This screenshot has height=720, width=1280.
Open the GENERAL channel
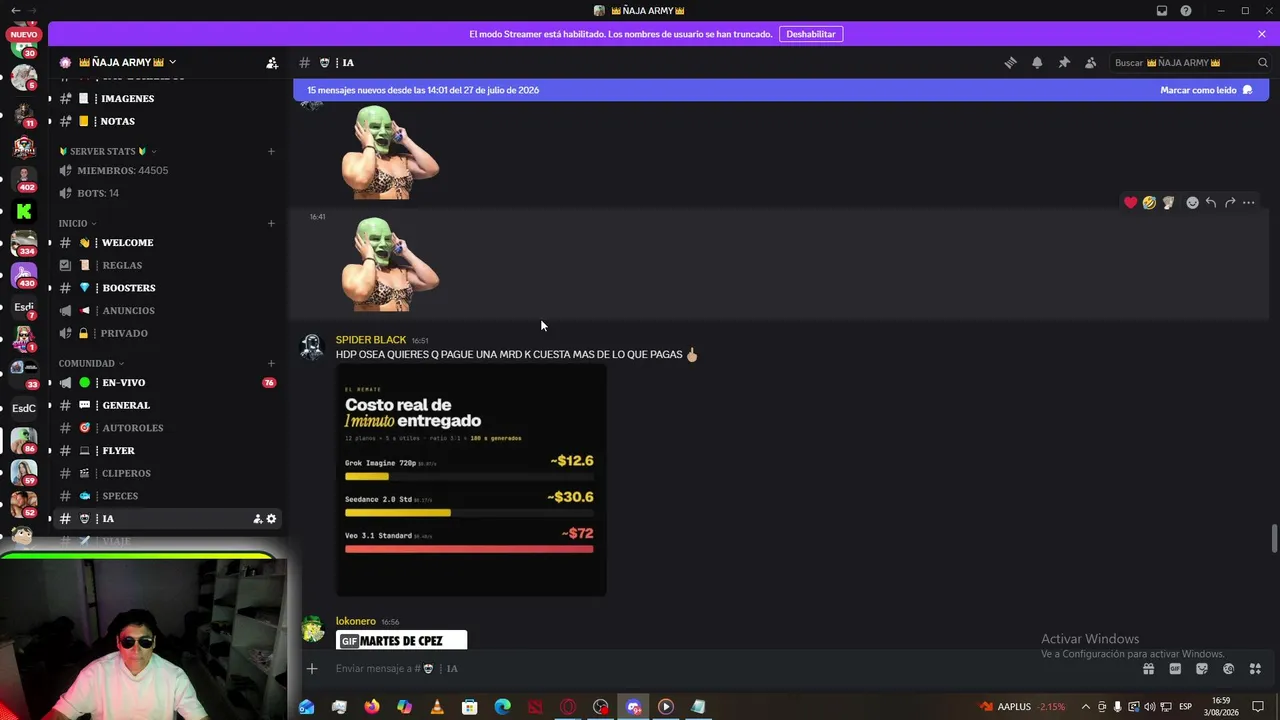167,405
